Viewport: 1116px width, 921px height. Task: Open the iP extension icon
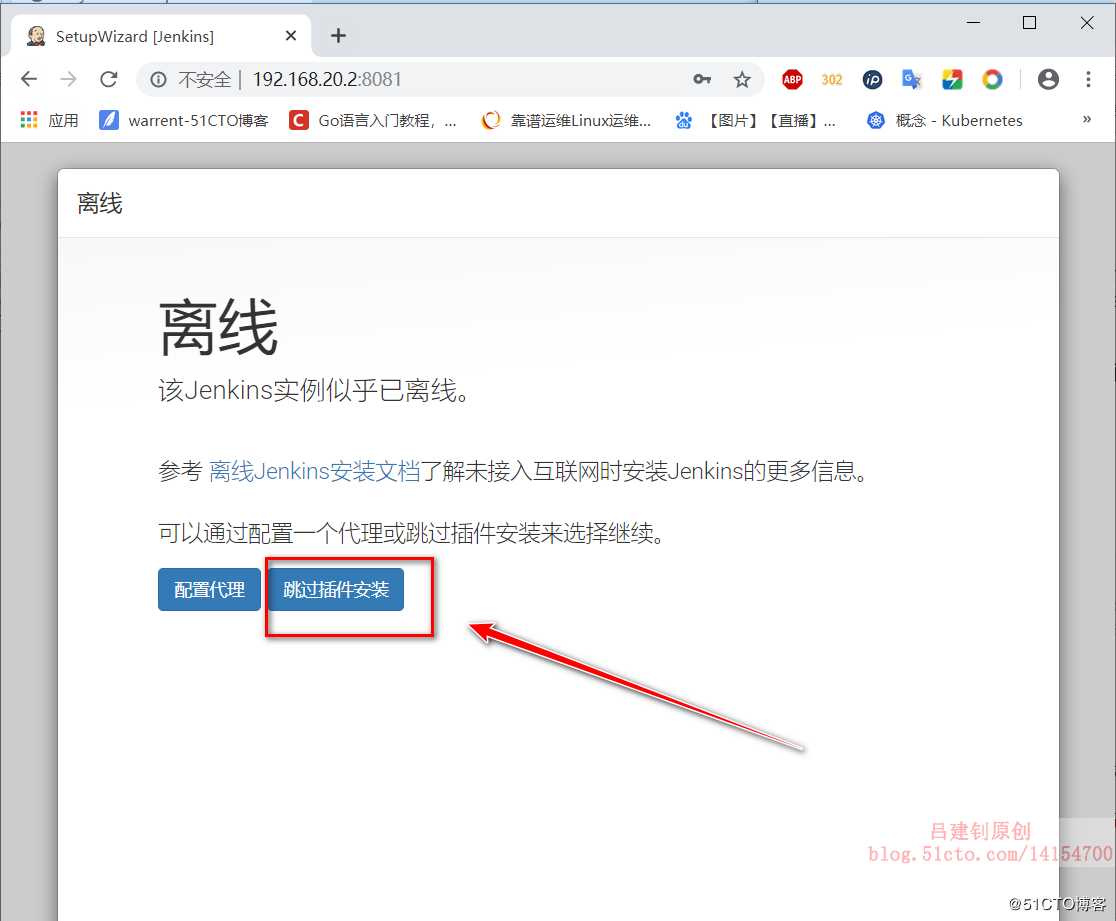click(x=872, y=80)
